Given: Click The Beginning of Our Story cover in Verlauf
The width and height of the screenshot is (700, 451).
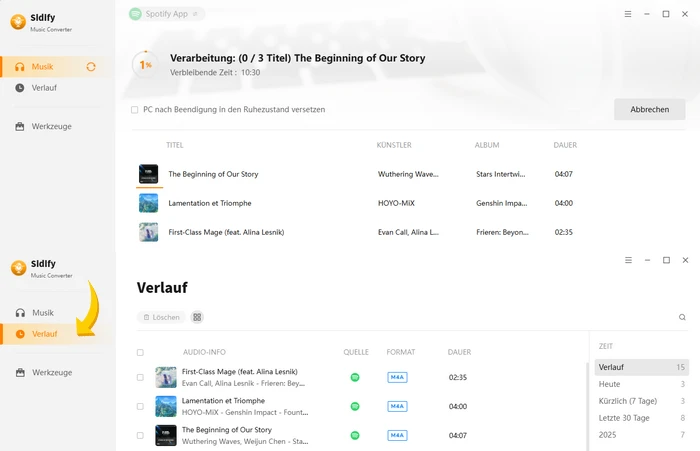Looking at the screenshot, I should coord(166,435).
